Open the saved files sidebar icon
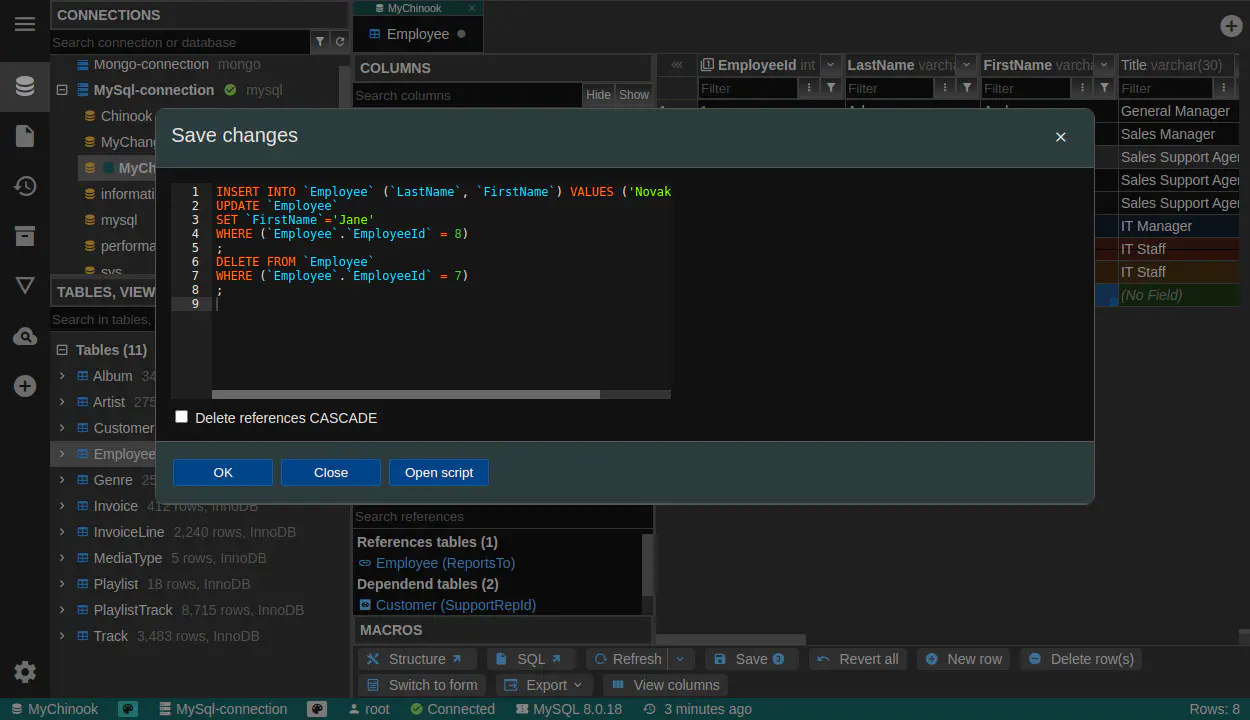Viewport: 1250px width, 720px height. coord(25,136)
